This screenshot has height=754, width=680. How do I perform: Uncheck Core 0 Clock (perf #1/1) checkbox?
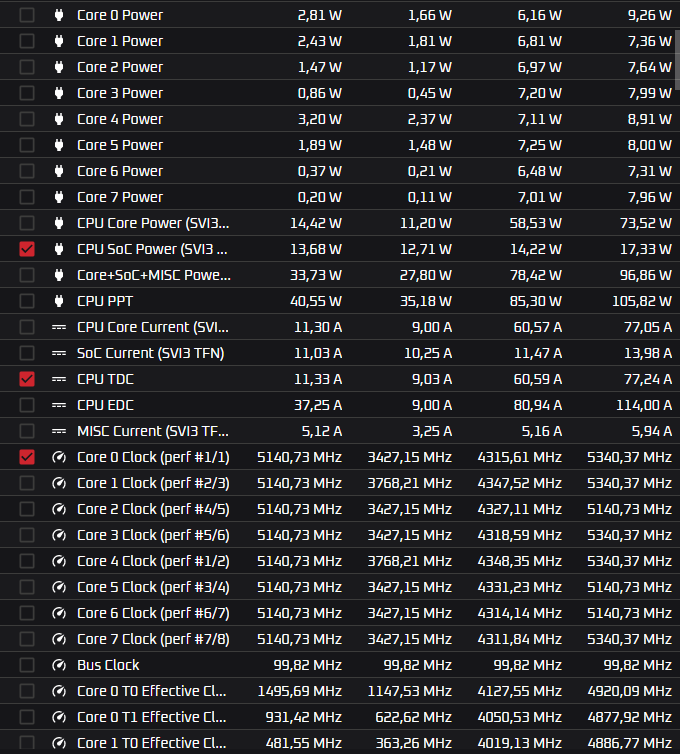27,456
